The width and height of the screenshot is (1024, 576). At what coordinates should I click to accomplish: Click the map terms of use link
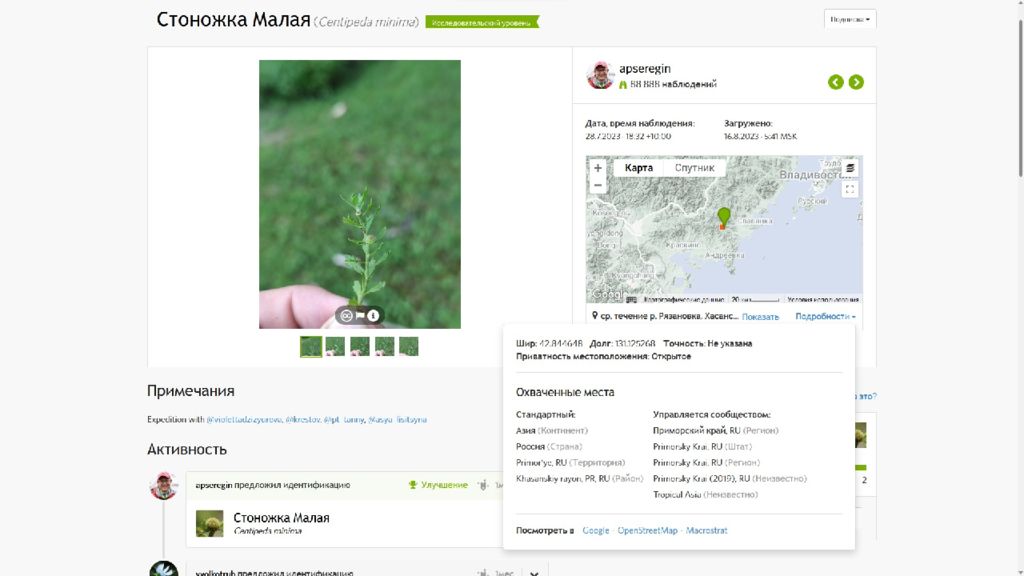click(823, 300)
